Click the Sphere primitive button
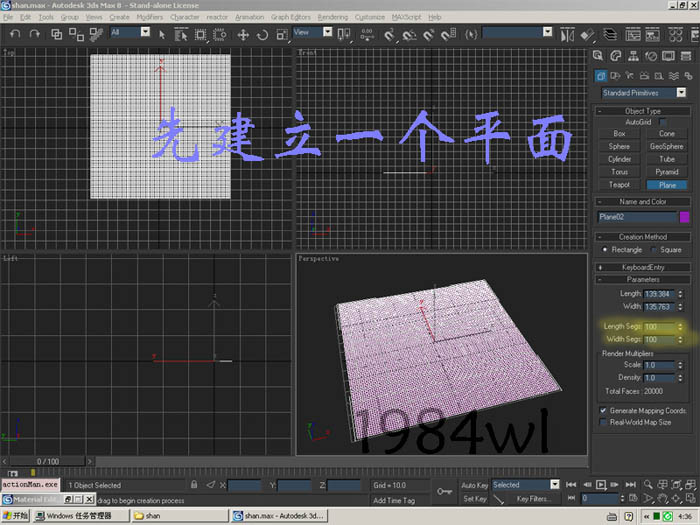700x525 pixels. click(x=619, y=146)
